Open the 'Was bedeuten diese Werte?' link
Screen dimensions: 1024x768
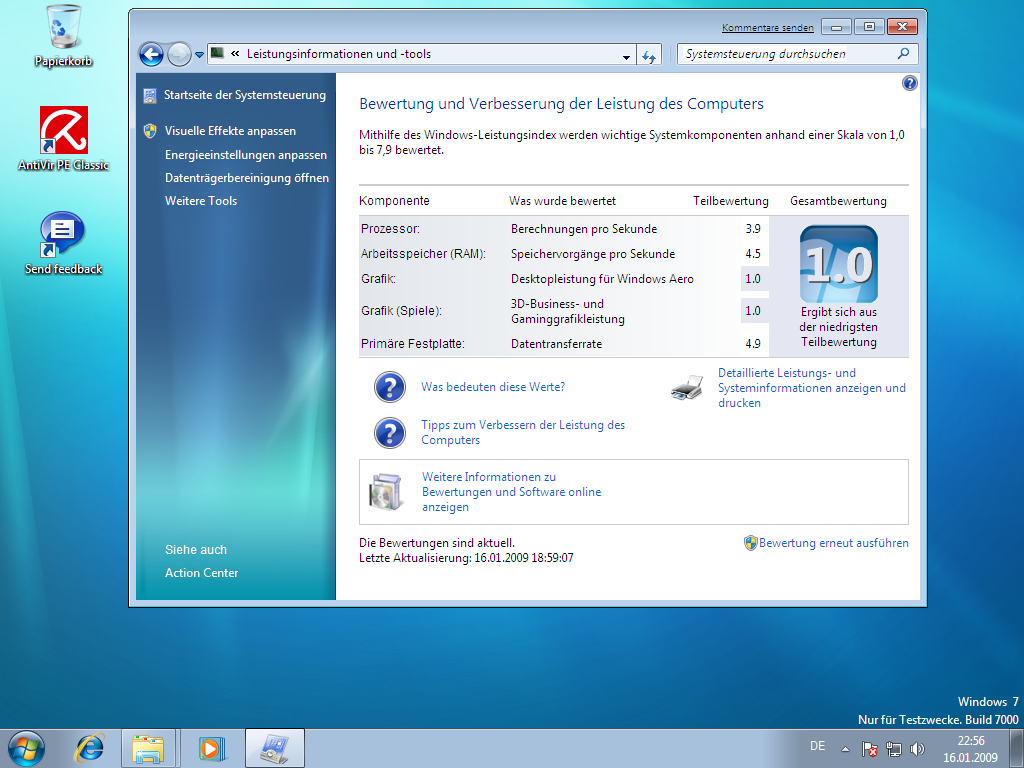pos(493,387)
